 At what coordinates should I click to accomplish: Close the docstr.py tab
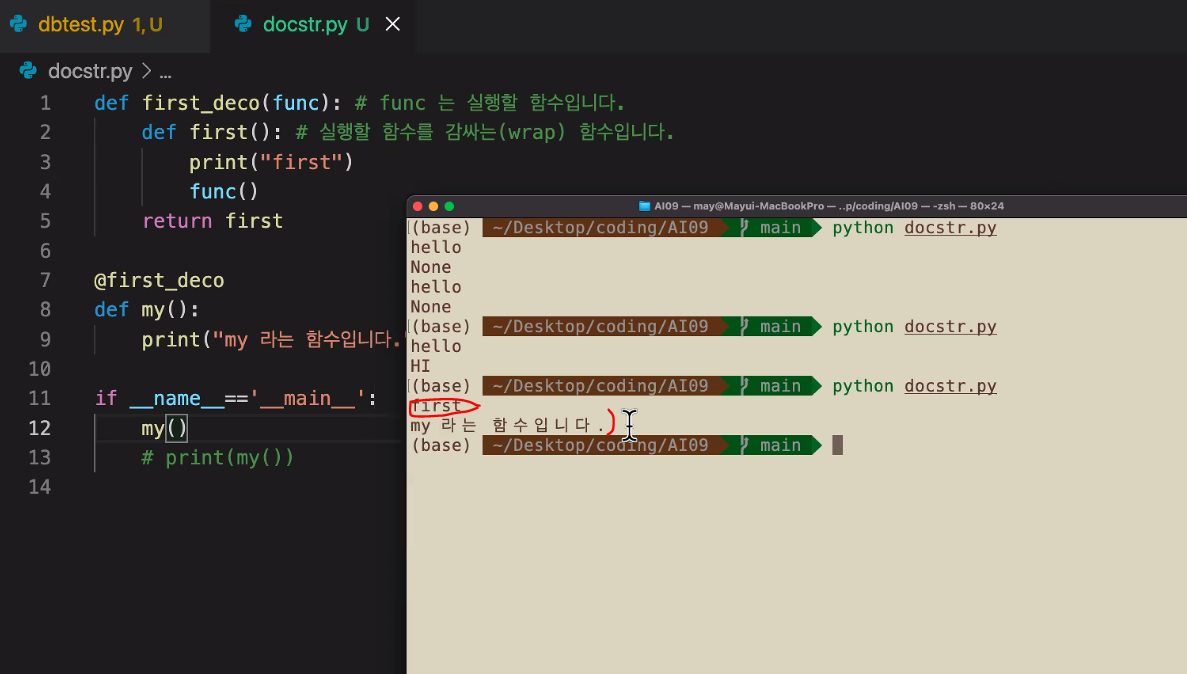click(x=392, y=24)
